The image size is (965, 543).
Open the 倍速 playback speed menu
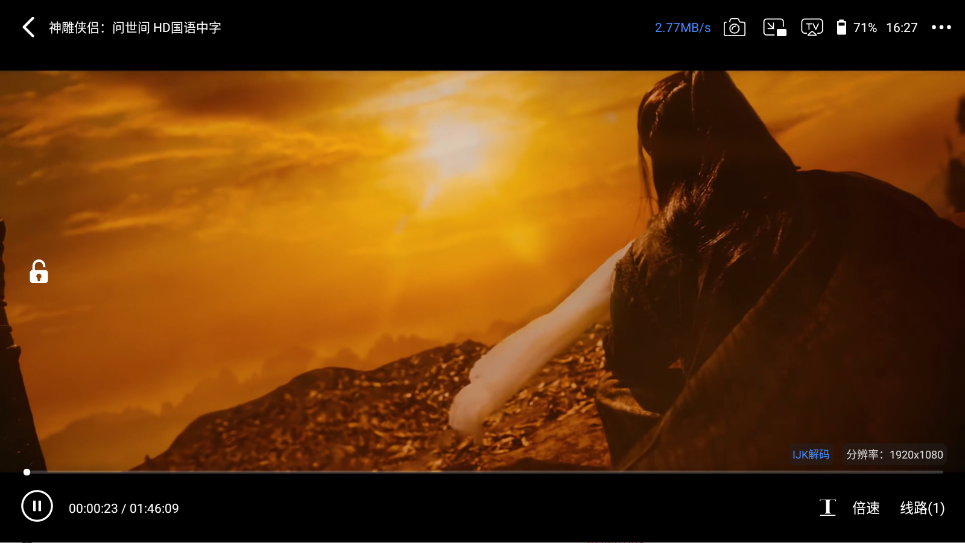[866, 508]
